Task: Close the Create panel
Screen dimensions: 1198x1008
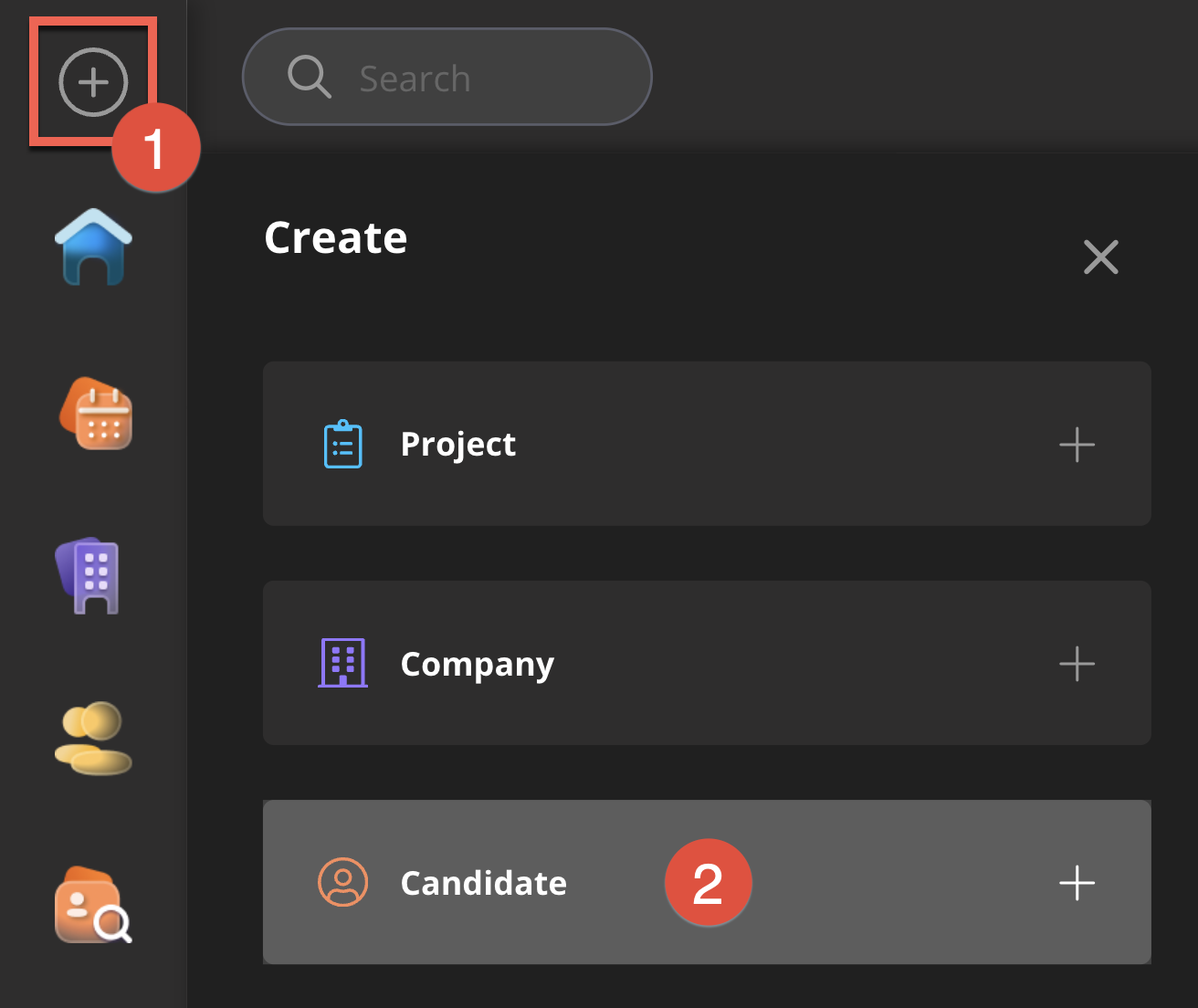Action: (x=1100, y=257)
